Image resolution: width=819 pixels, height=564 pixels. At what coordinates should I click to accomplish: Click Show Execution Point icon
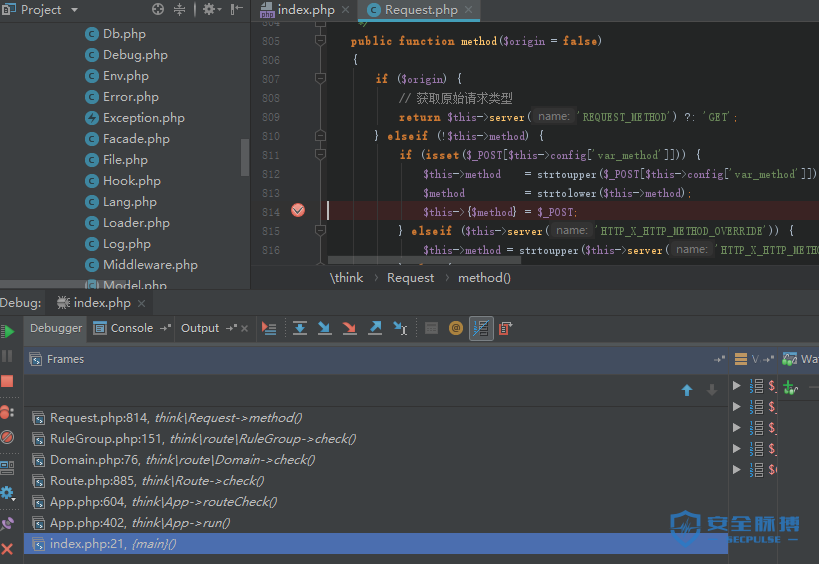[x=268, y=328]
